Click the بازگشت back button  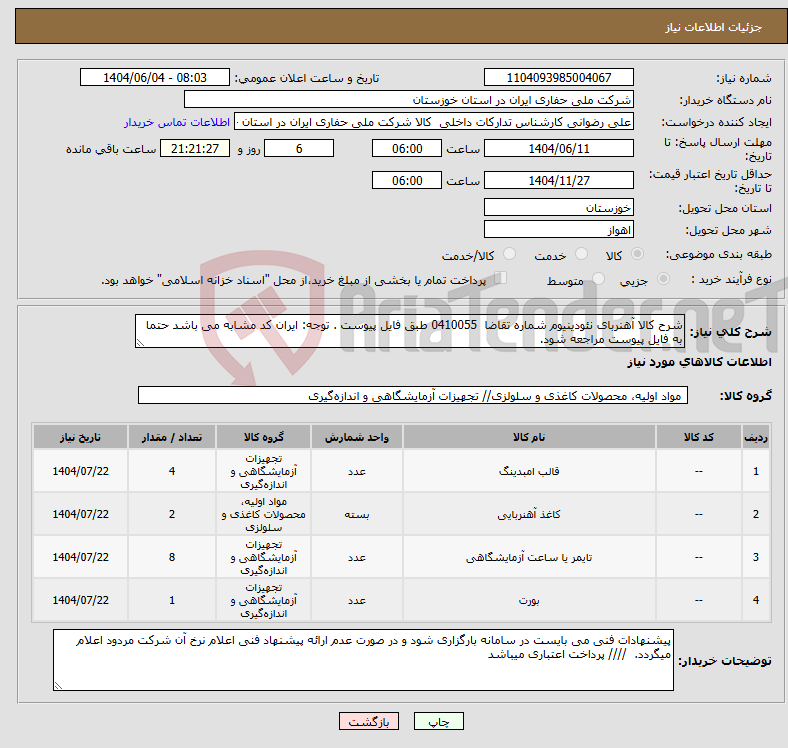click(x=369, y=721)
